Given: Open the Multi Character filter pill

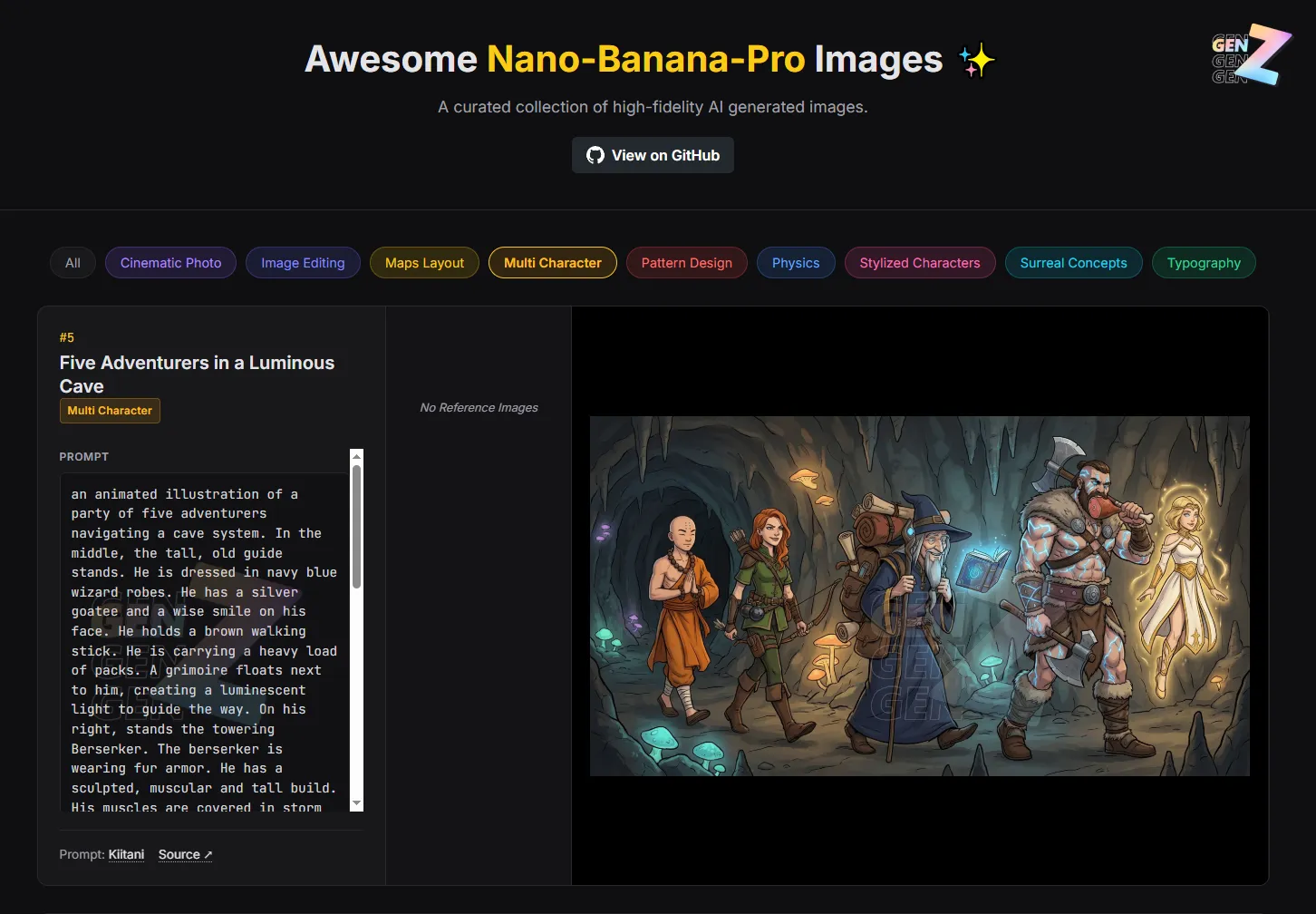Looking at the screenshot, I should pyautogui.click(x=552, y=262).
